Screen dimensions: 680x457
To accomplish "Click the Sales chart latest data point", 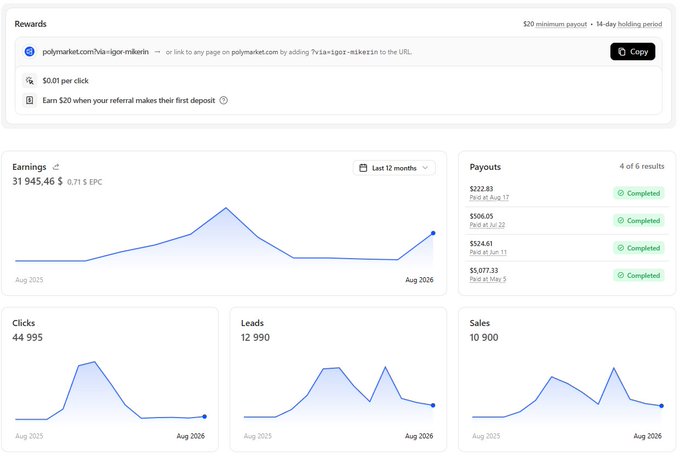I will (x=661, y=406).
